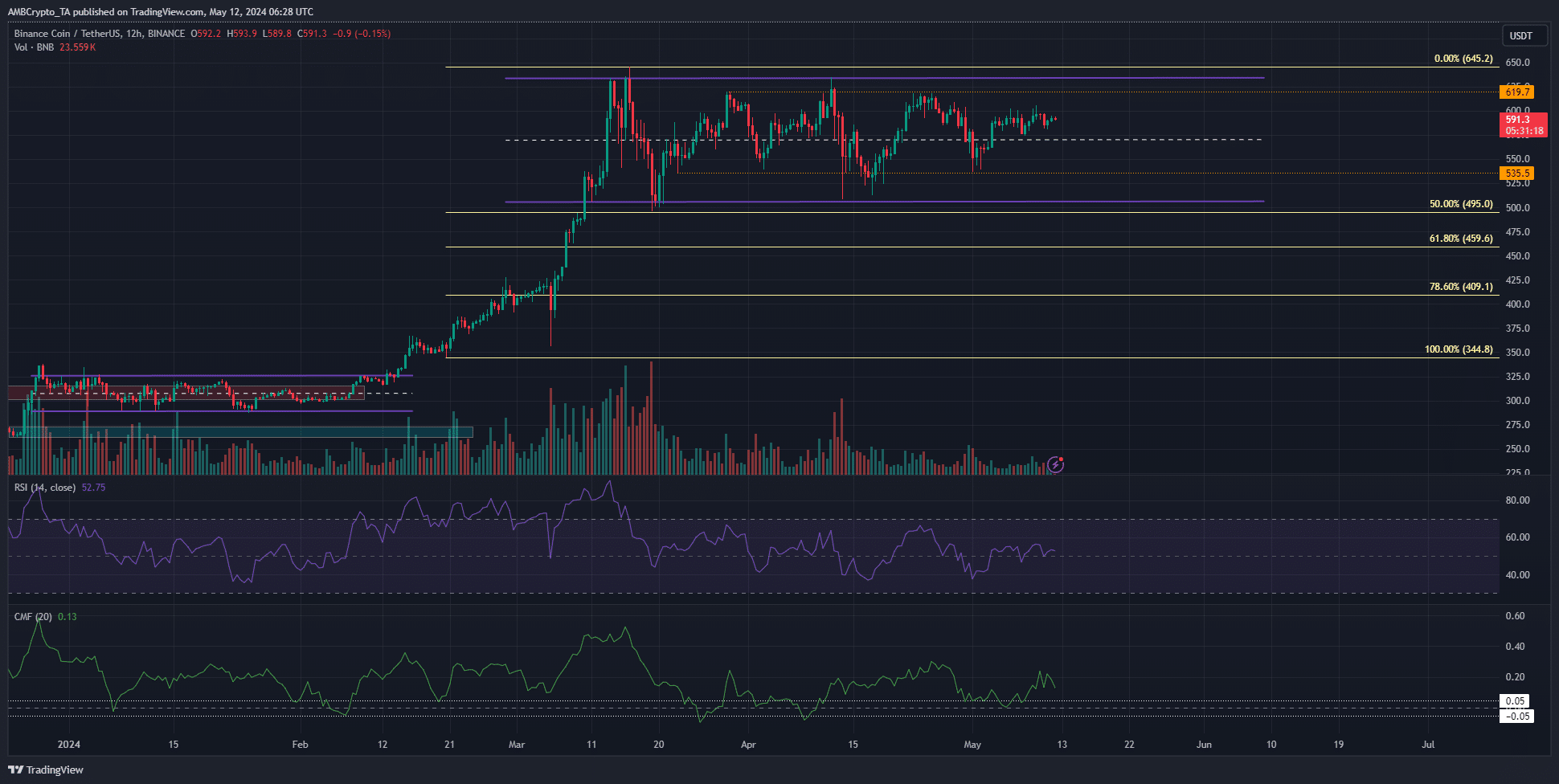Click the orange 619.7 price label
Image resolution: width=1559 pixels, height=784 pixels.
(1517, 92)
